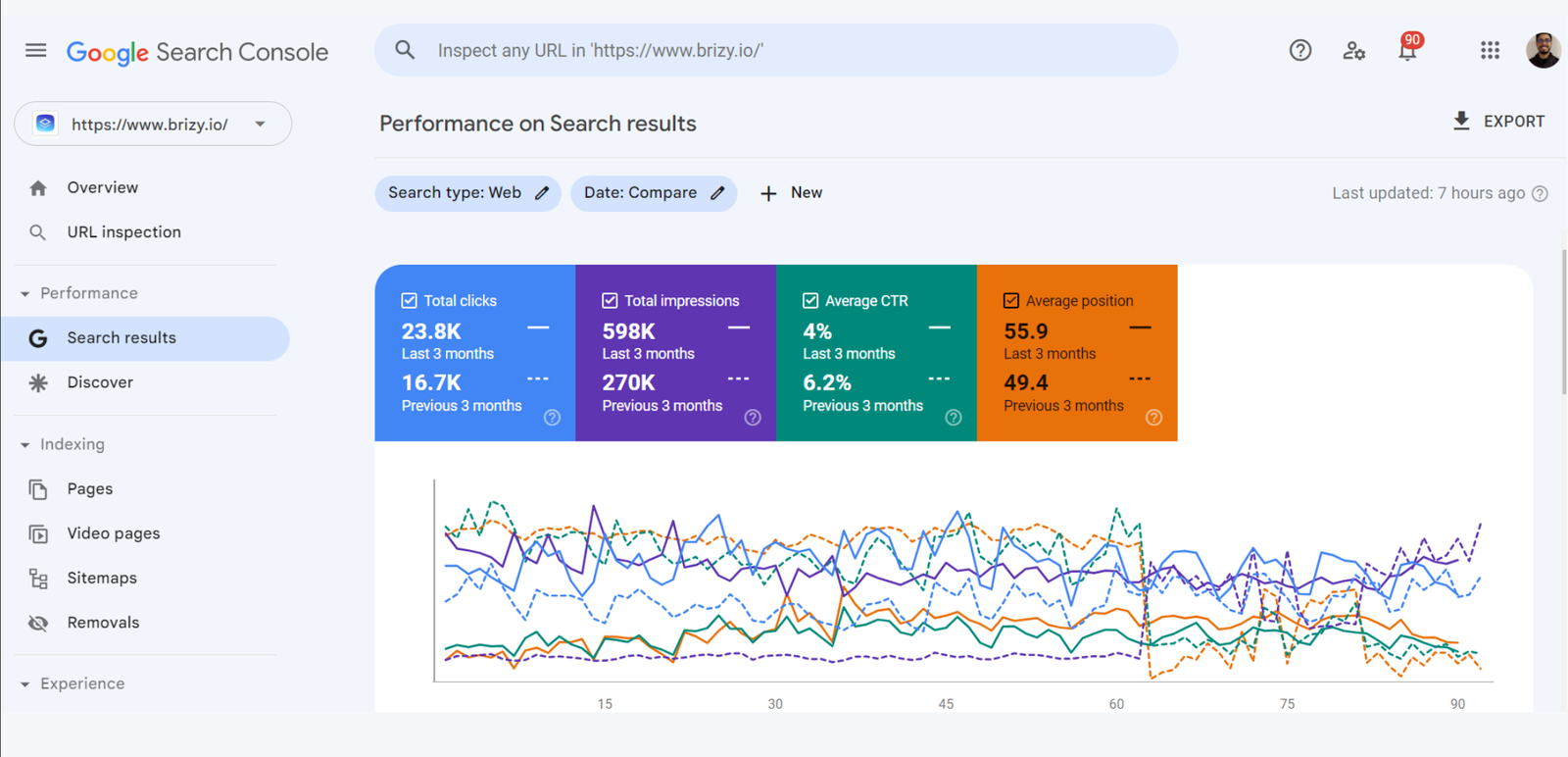Open the property selector dropdown arrow
Screen dimensions: 1568x757
tap(260, 125)
